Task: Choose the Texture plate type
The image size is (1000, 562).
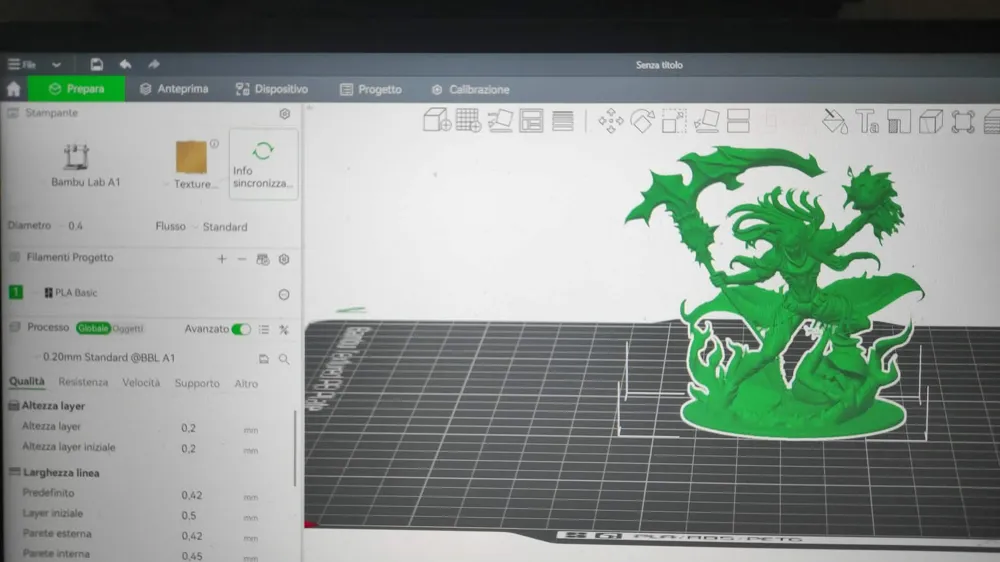Action: (x=192, y=165)
